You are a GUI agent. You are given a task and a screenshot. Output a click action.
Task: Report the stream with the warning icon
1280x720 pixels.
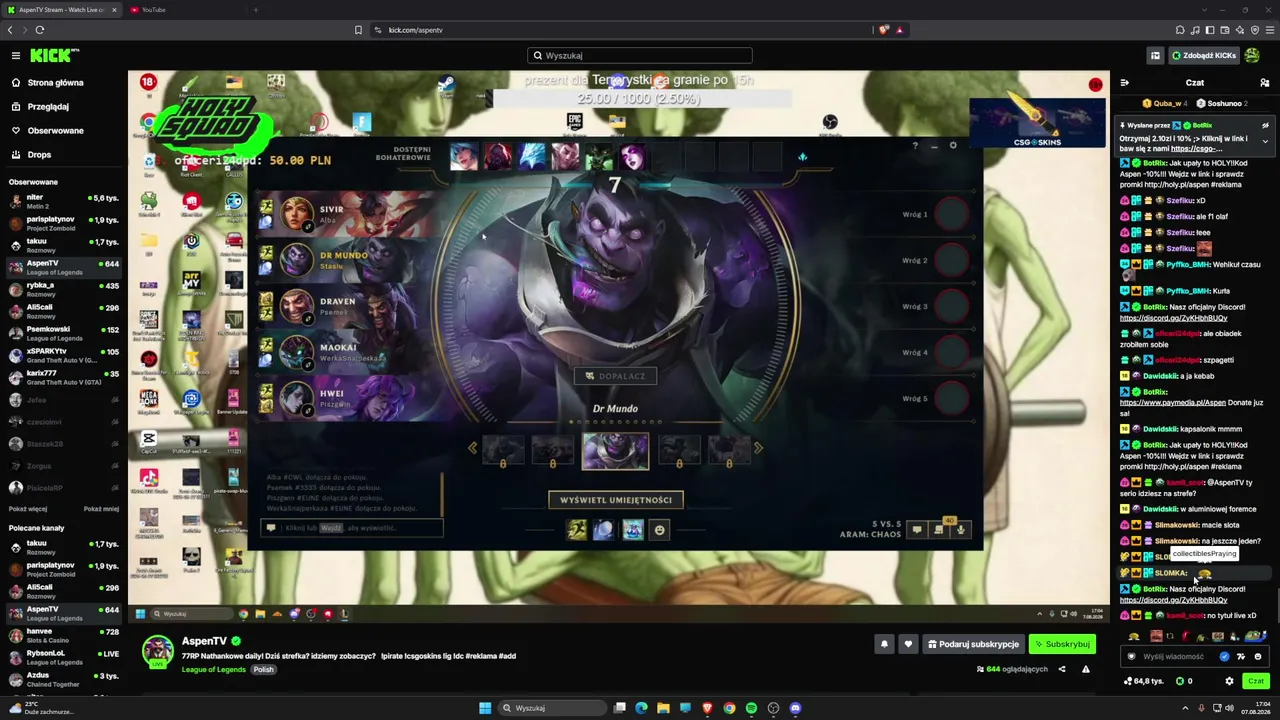[1086, 669]
